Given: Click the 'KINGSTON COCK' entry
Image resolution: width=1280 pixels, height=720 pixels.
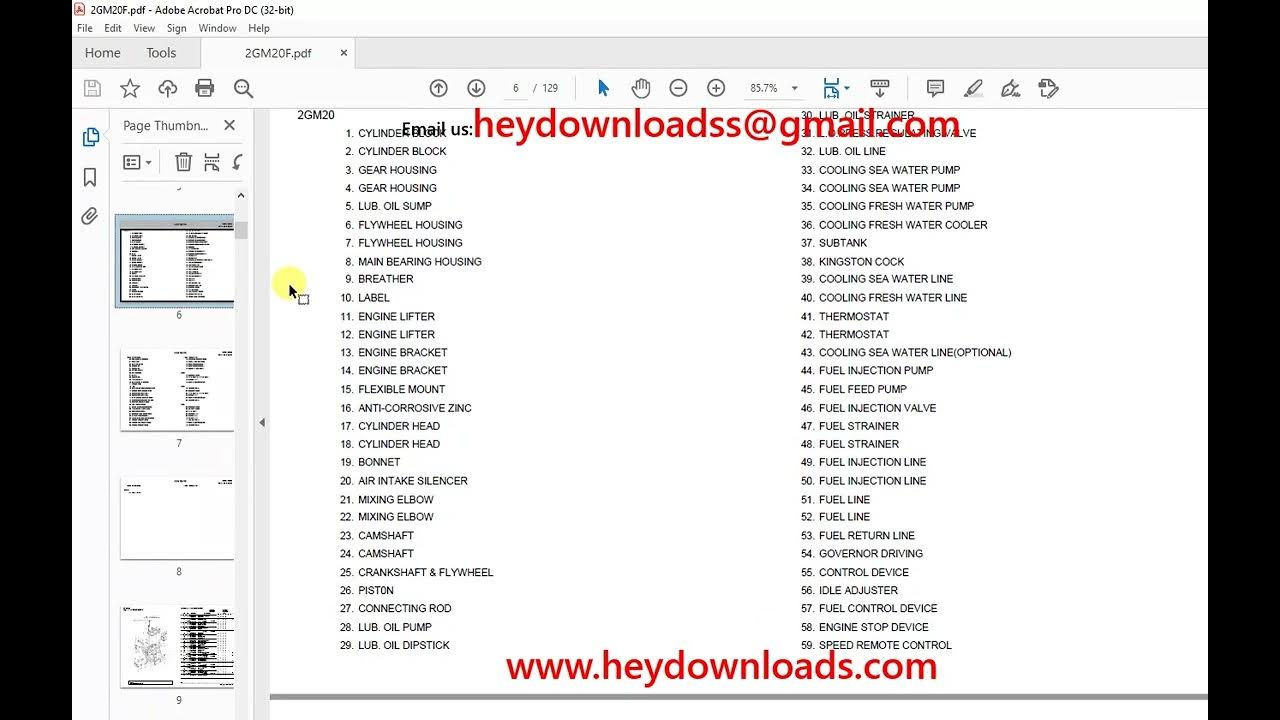Looking at the screenshot, I should [861, 261].
